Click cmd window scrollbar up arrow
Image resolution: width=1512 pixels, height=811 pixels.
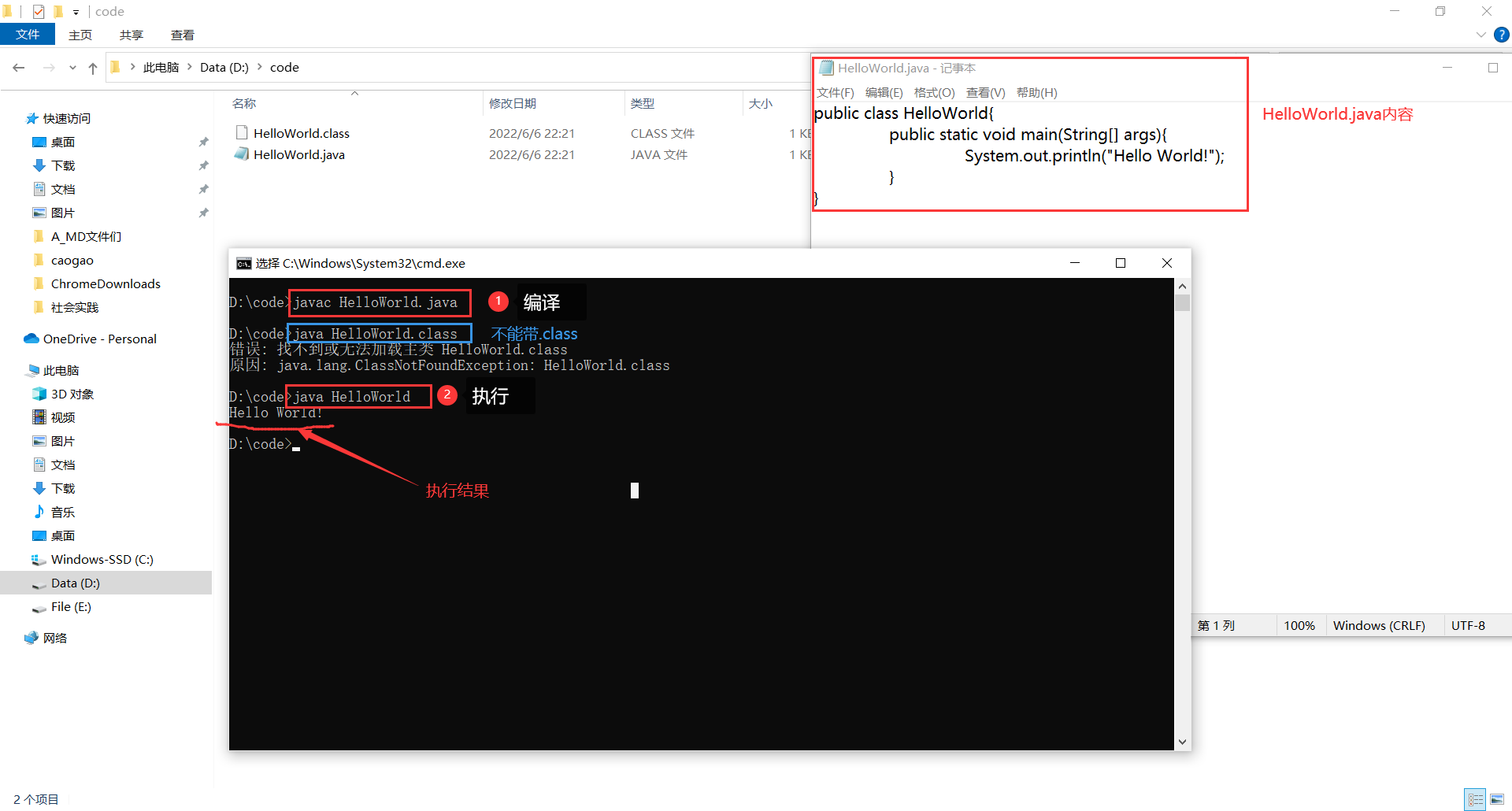click(1182, 286)
